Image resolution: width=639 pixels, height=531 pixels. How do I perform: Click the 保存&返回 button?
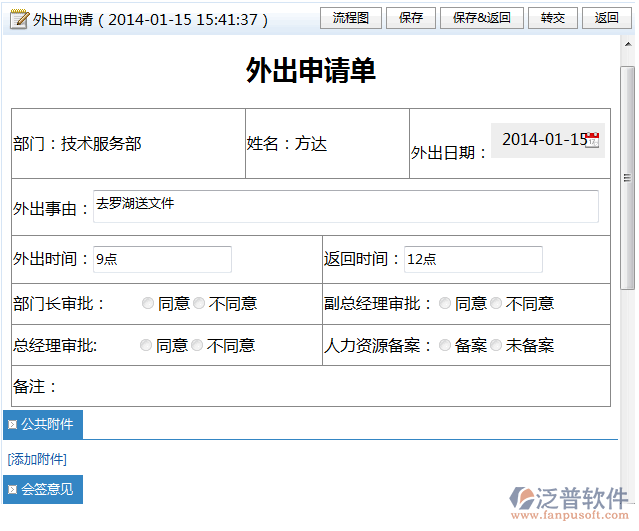[481, 18]
